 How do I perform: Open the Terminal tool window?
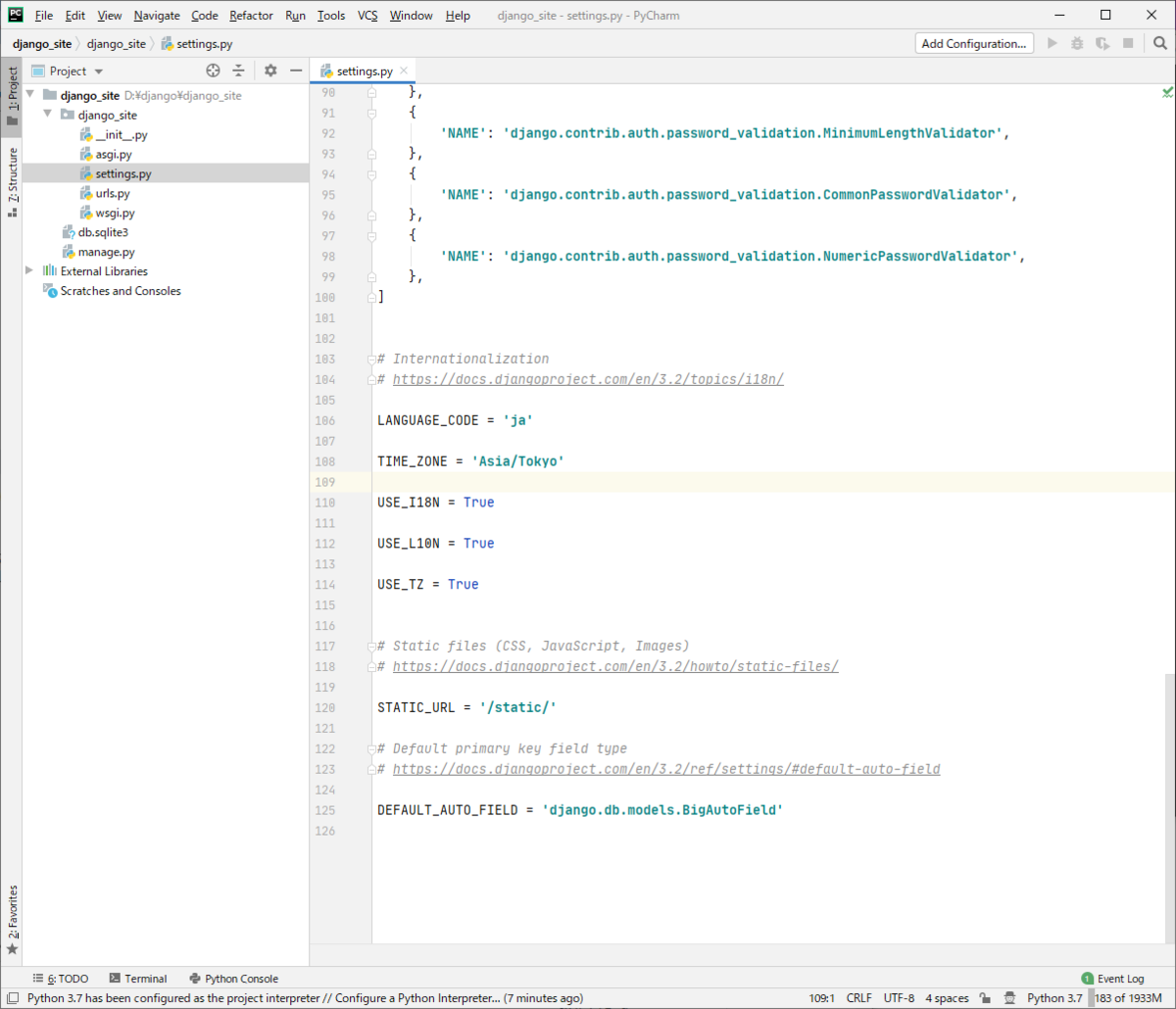tap(137, 978)
